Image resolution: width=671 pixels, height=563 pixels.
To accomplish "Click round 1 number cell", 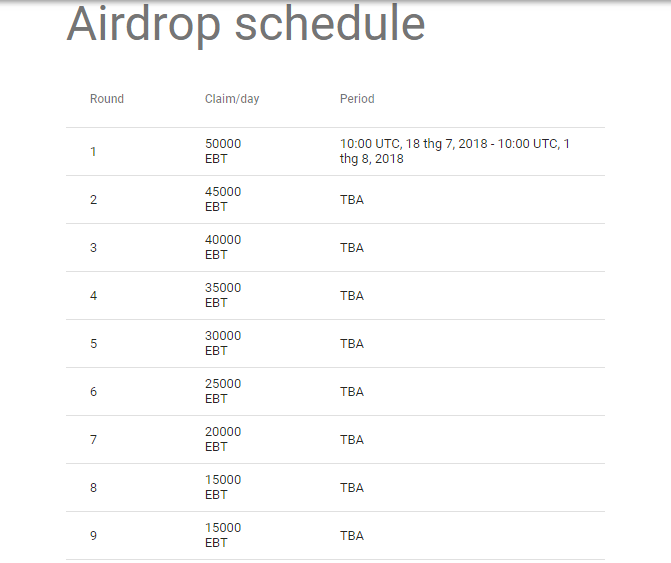I will click(93, 151).
